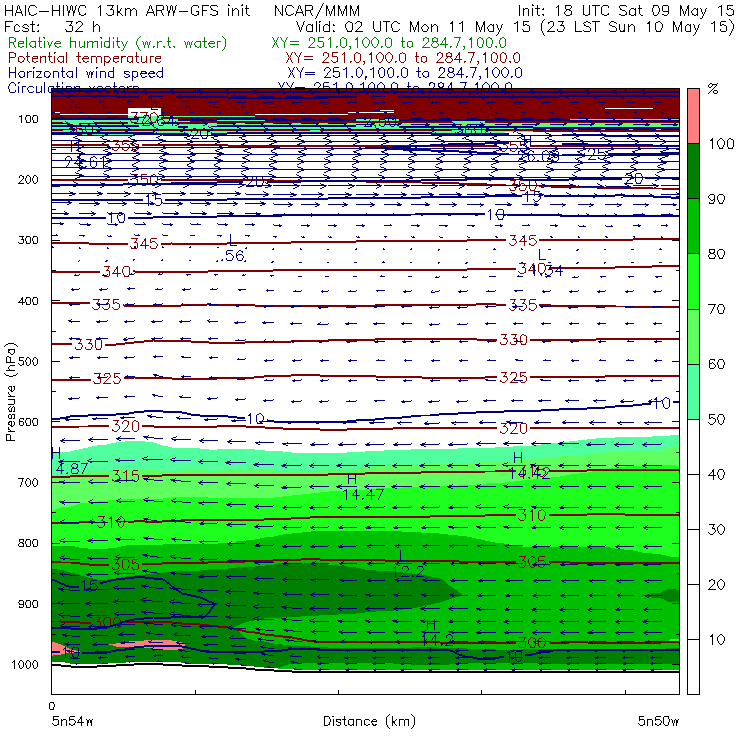Screen dimensions: 740x740
Task: Click the 'Fcst: 32 h' forecast hour text
Action: click(52, 26)
